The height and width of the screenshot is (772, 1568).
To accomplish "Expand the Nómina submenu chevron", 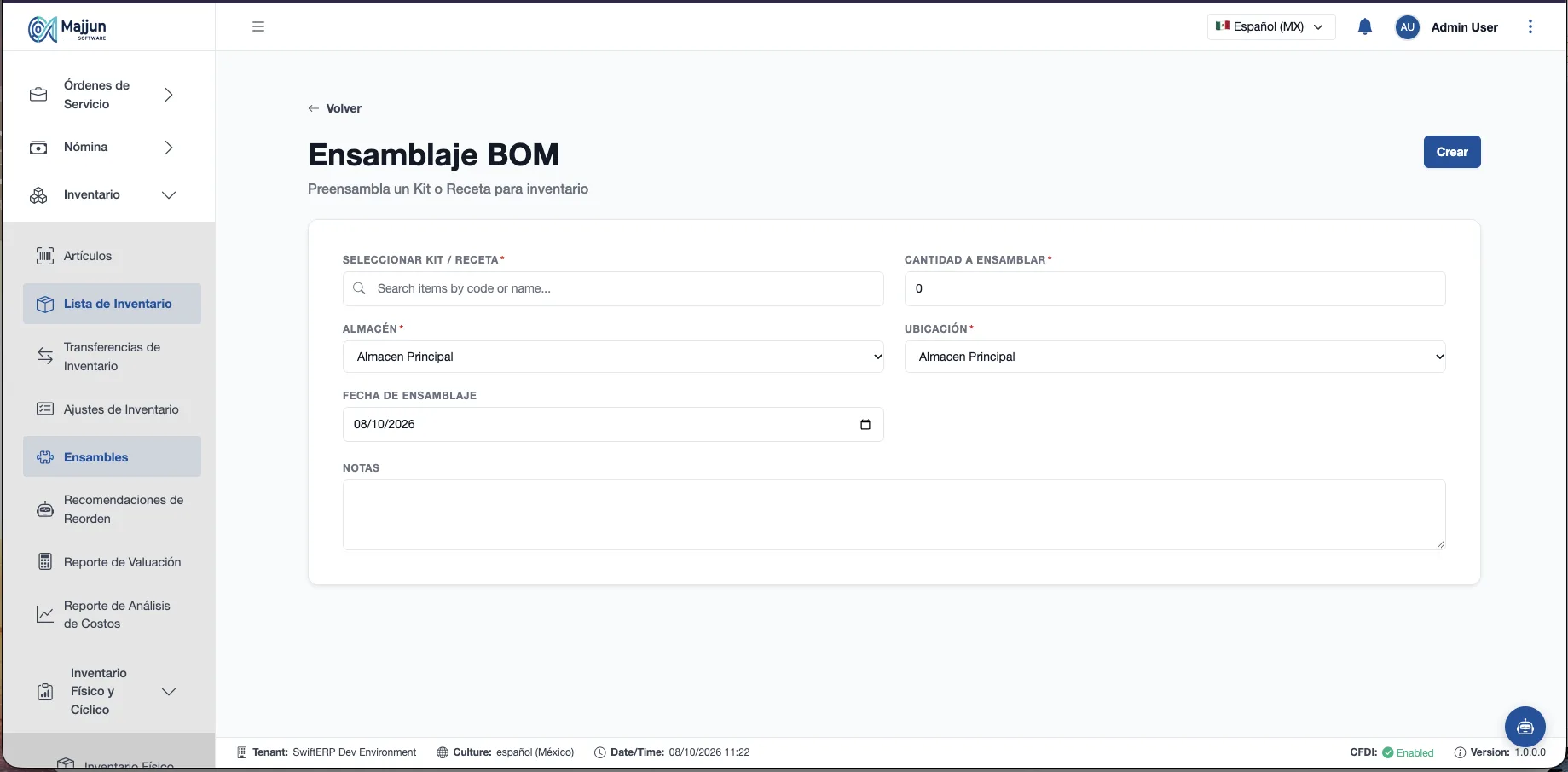I will coord(169,148).
